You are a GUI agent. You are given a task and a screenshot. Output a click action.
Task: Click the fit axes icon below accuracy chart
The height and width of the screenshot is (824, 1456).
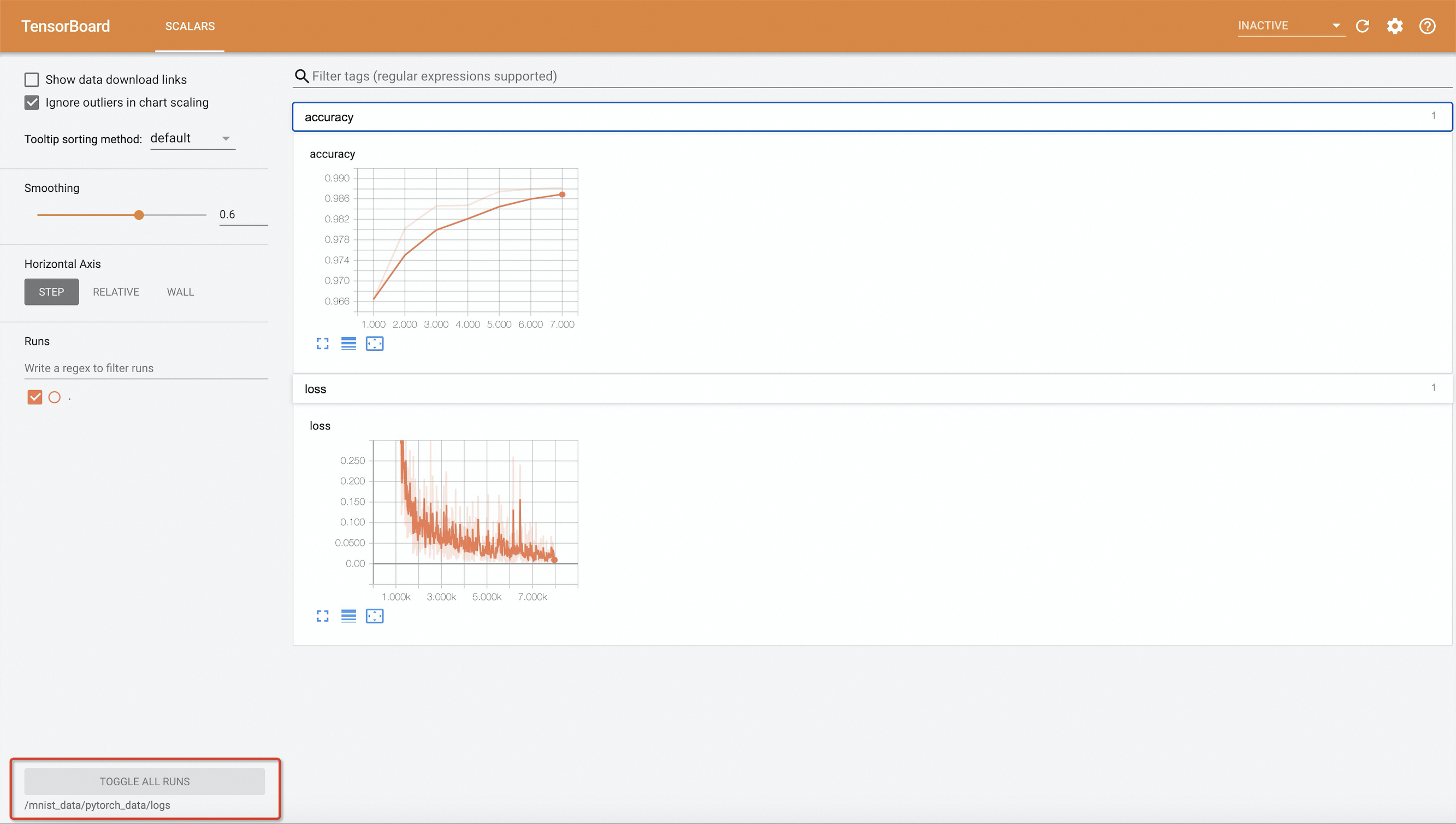point(374,344)
